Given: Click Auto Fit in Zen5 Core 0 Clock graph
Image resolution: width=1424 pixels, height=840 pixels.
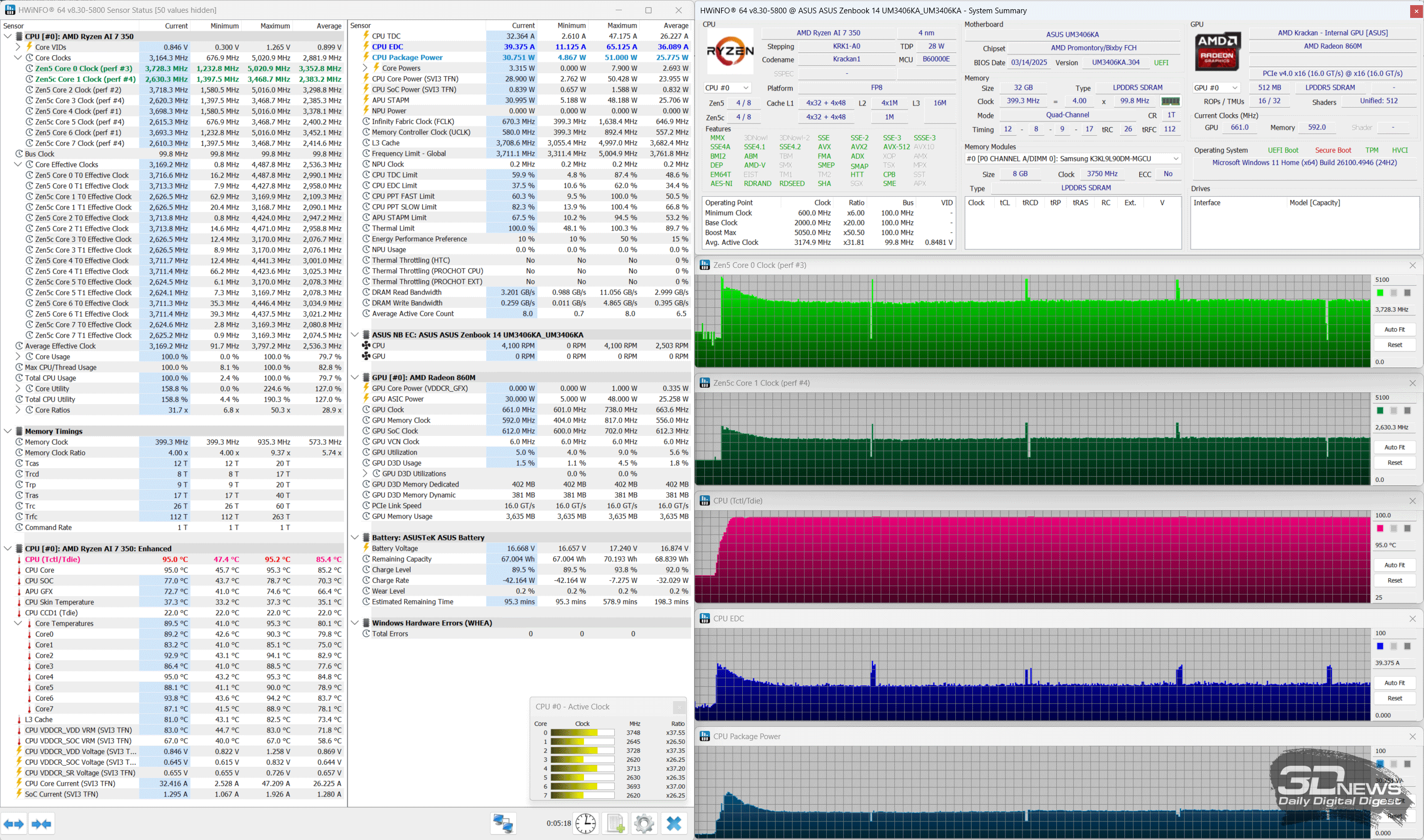Looking at the screenshot, I should [1394, 329].
